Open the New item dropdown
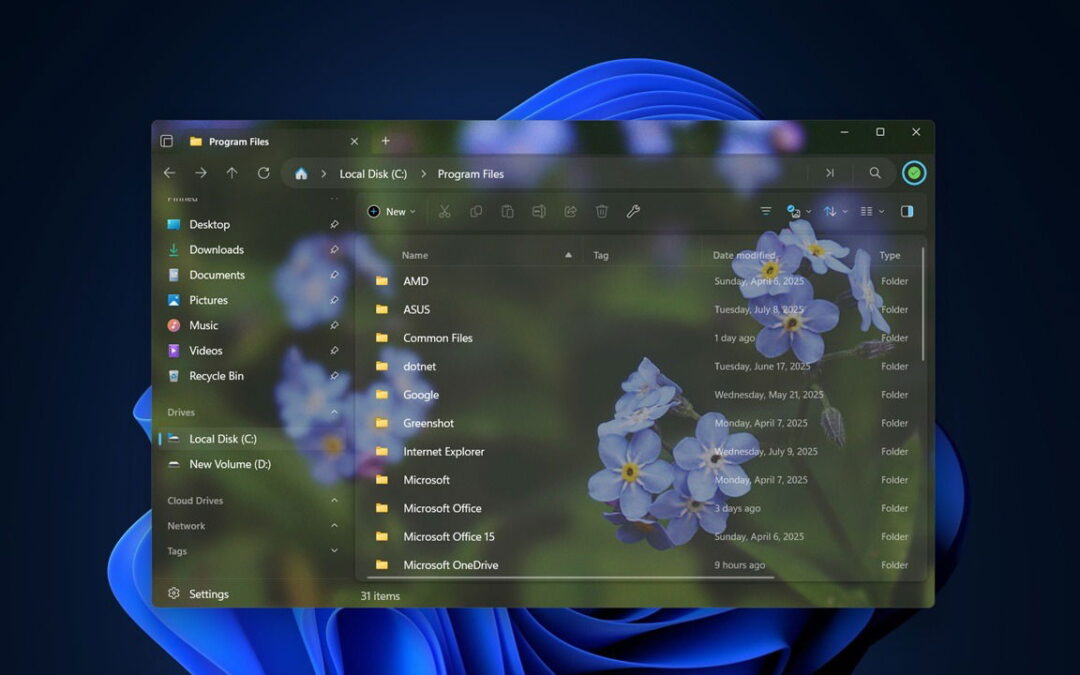The image size is (1080, 675). point(391,212)
